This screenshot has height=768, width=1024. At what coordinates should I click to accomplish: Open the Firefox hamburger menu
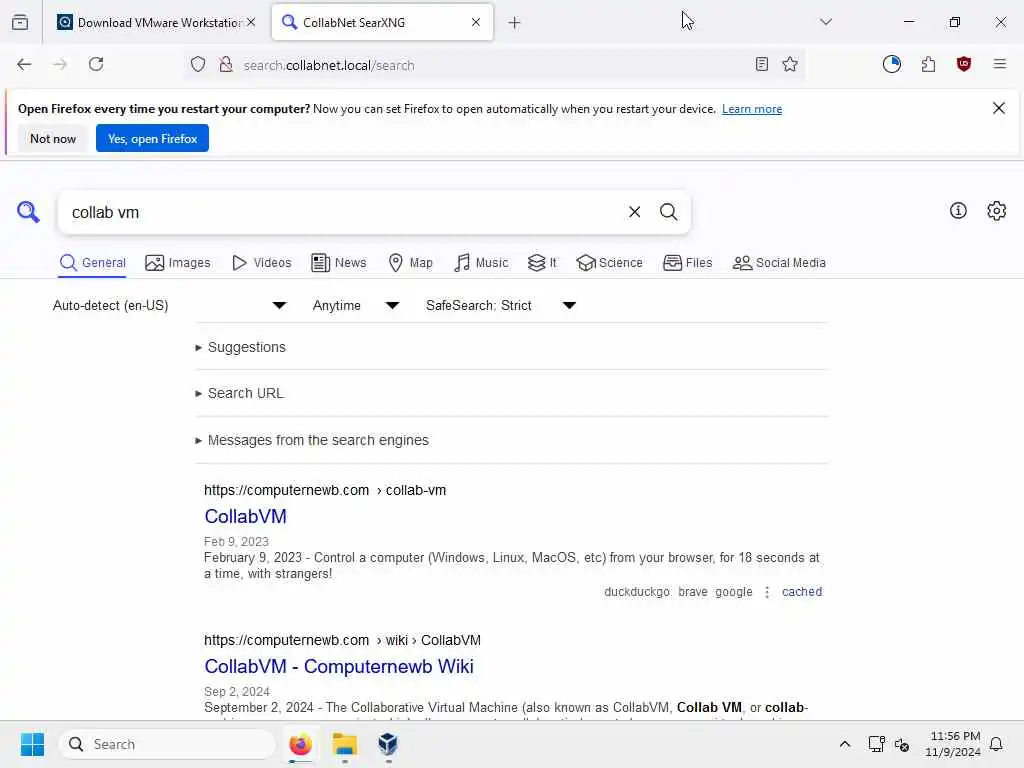pyautogui.click(x=1000, y=64)
